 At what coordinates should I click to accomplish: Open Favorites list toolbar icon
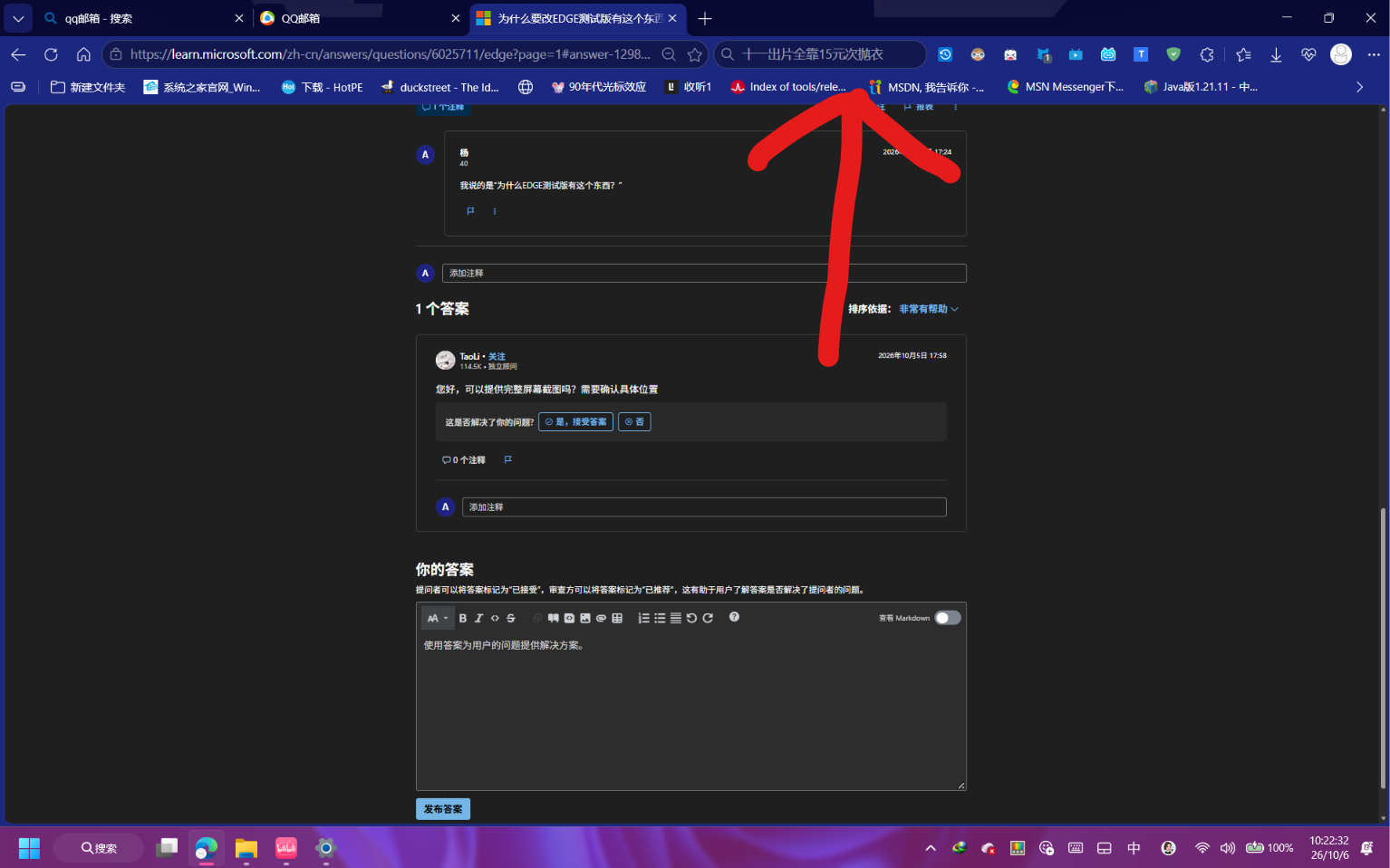click(x=1243, y=54)
